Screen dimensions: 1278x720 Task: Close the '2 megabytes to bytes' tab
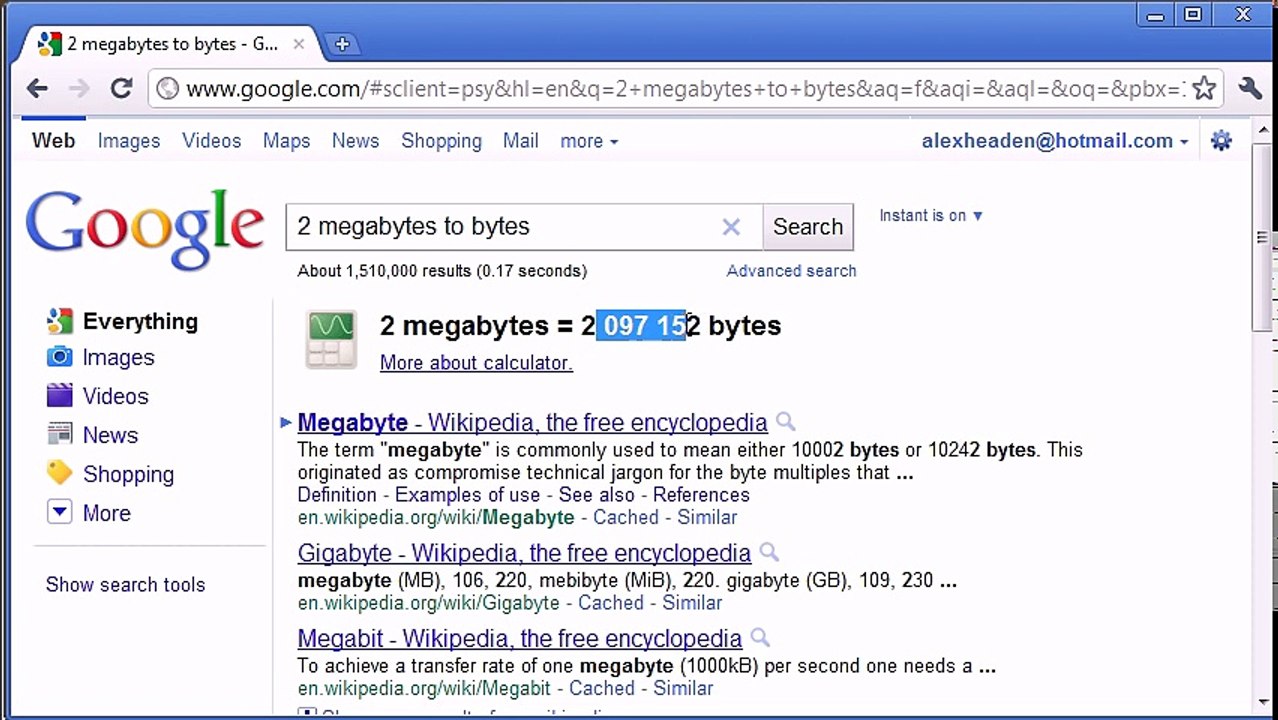(298, 44)
